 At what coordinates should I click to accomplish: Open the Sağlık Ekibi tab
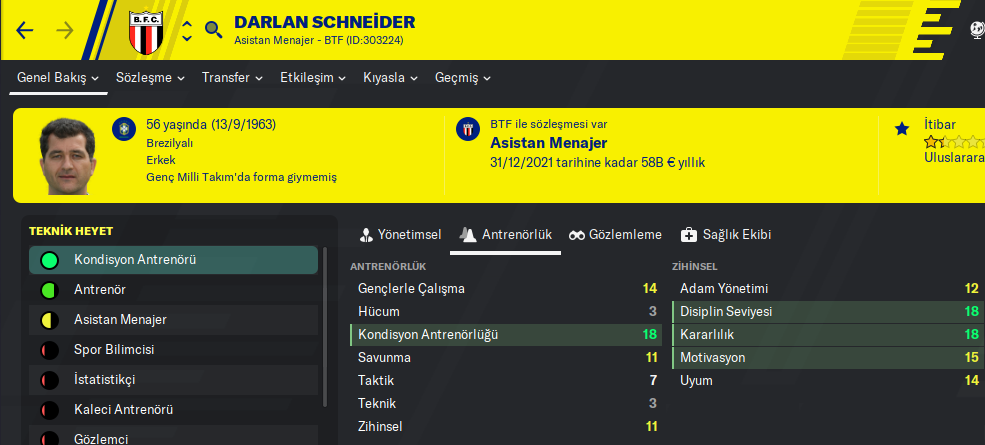coord(725,235)
